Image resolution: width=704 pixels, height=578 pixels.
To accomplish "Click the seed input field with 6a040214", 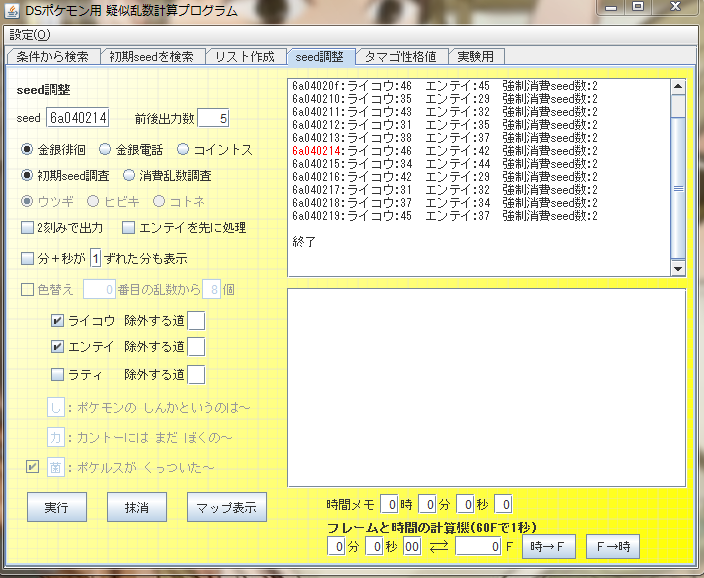I will point(78,118).
